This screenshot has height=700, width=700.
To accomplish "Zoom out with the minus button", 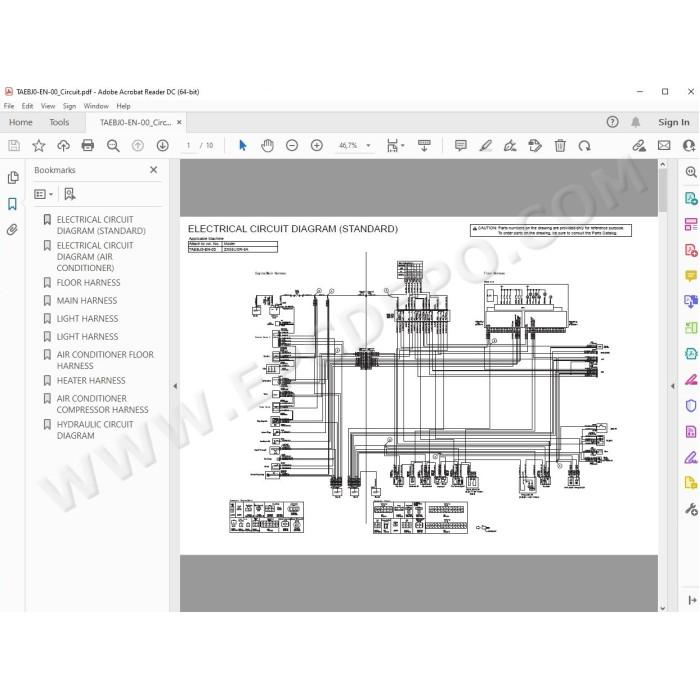I will pos(292,146).
